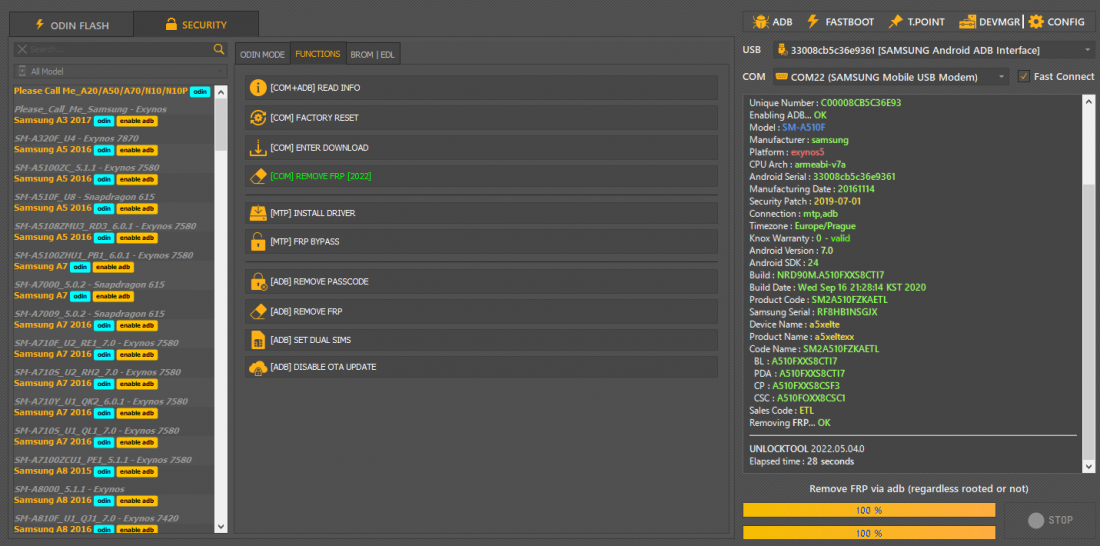The width and height of the screenshot is (1100, 546).
Task: Click Elapsed time : 28 seconds line
Action: click(x=802, y=461)
